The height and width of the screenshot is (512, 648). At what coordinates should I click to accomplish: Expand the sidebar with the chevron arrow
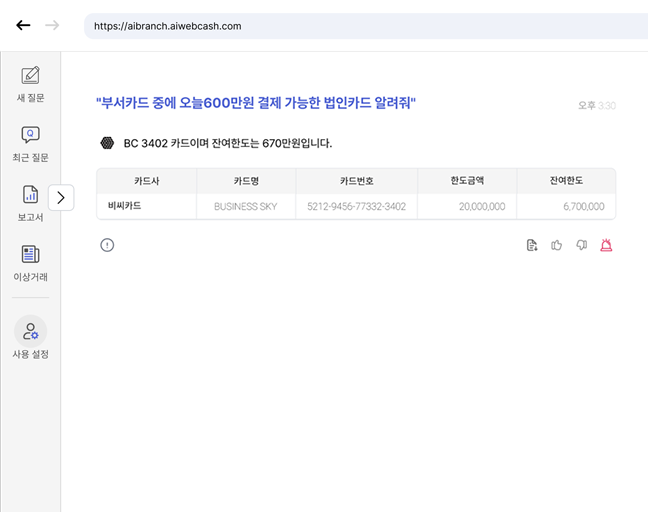[x=61, y=197]
